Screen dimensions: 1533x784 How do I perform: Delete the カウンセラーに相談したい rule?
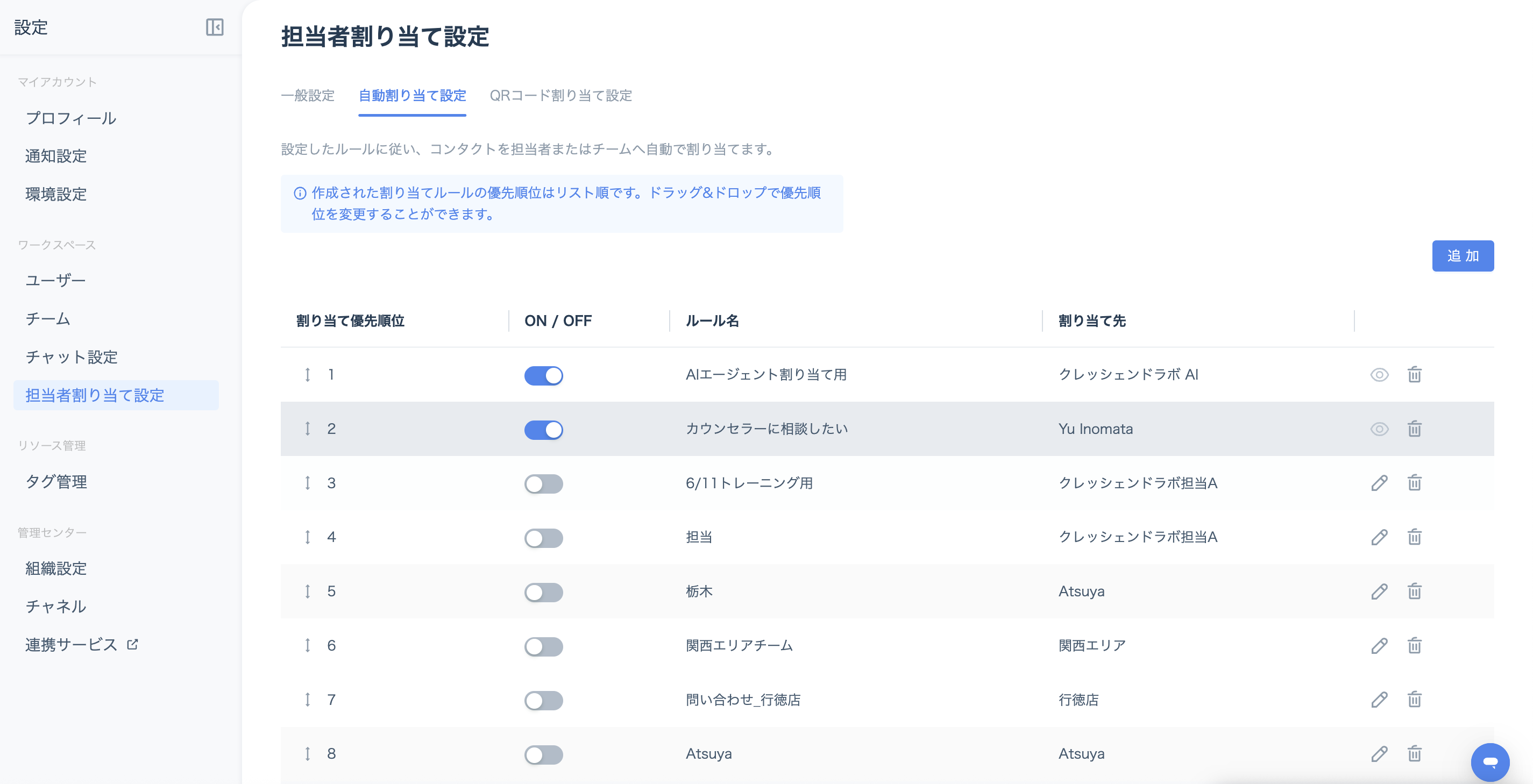click(x=1414, y=429)
